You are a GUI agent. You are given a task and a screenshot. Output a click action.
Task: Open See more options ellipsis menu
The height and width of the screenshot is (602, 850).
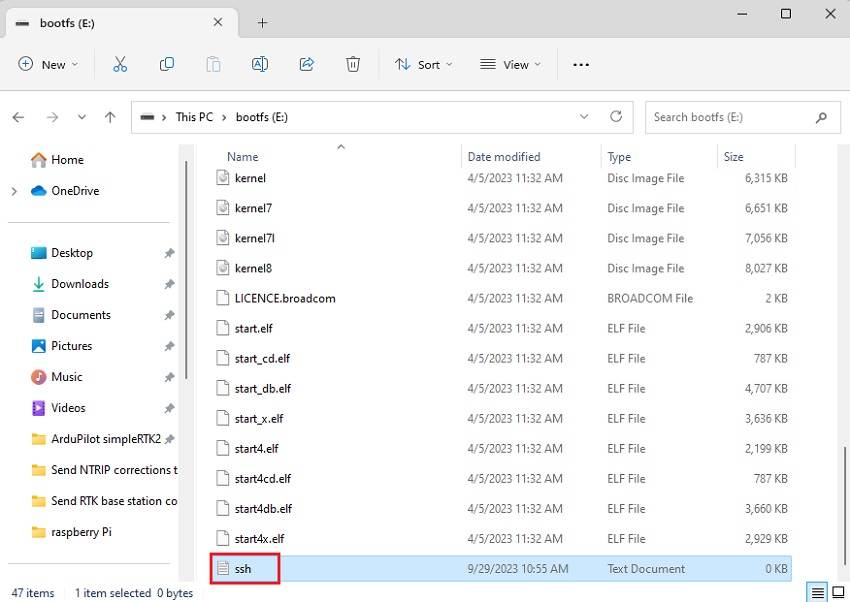581,64
